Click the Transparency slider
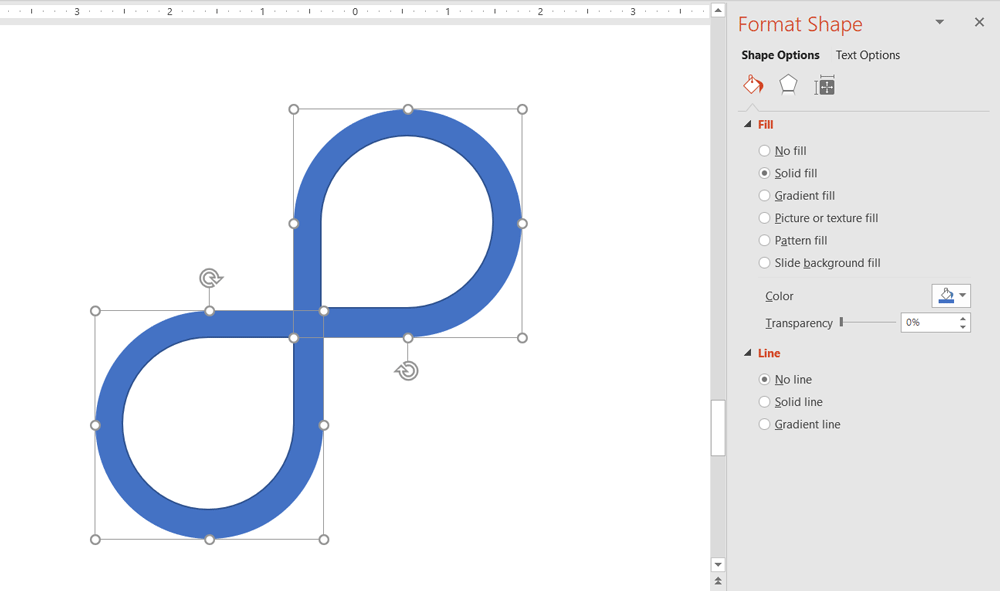 coord(868,322)
